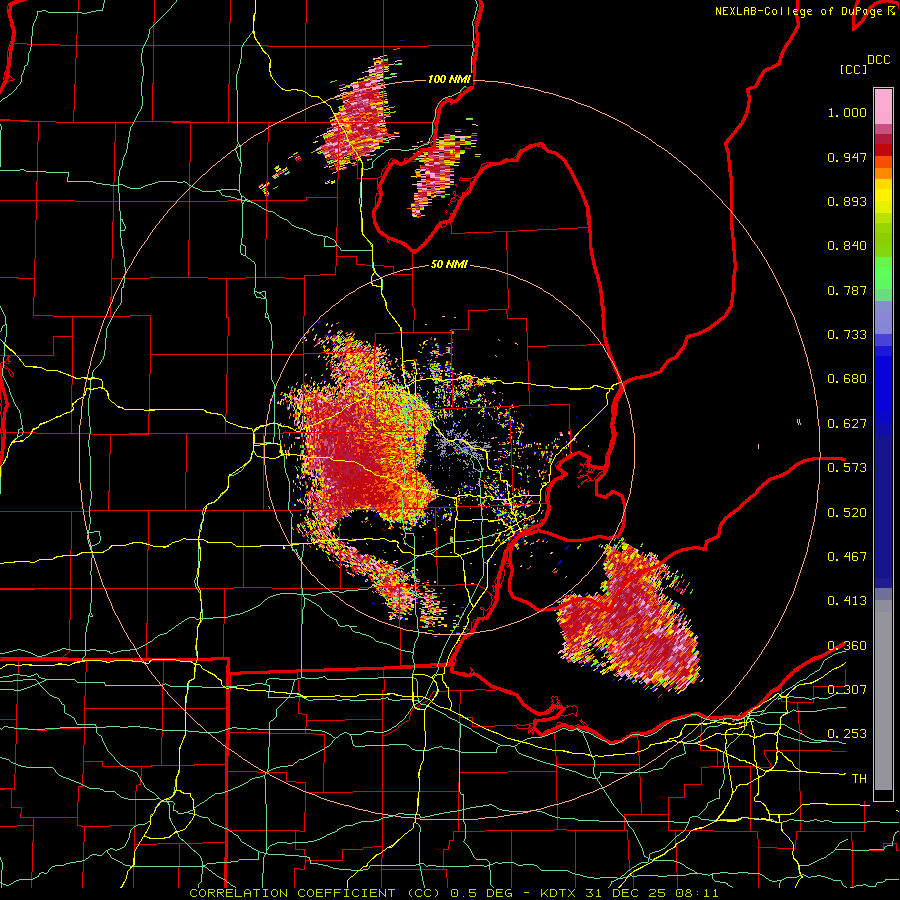Screen dimensions: 900x900
Task: Select the 0.307 color scale value
Action: pyautogui.click(x=847, y=689)
